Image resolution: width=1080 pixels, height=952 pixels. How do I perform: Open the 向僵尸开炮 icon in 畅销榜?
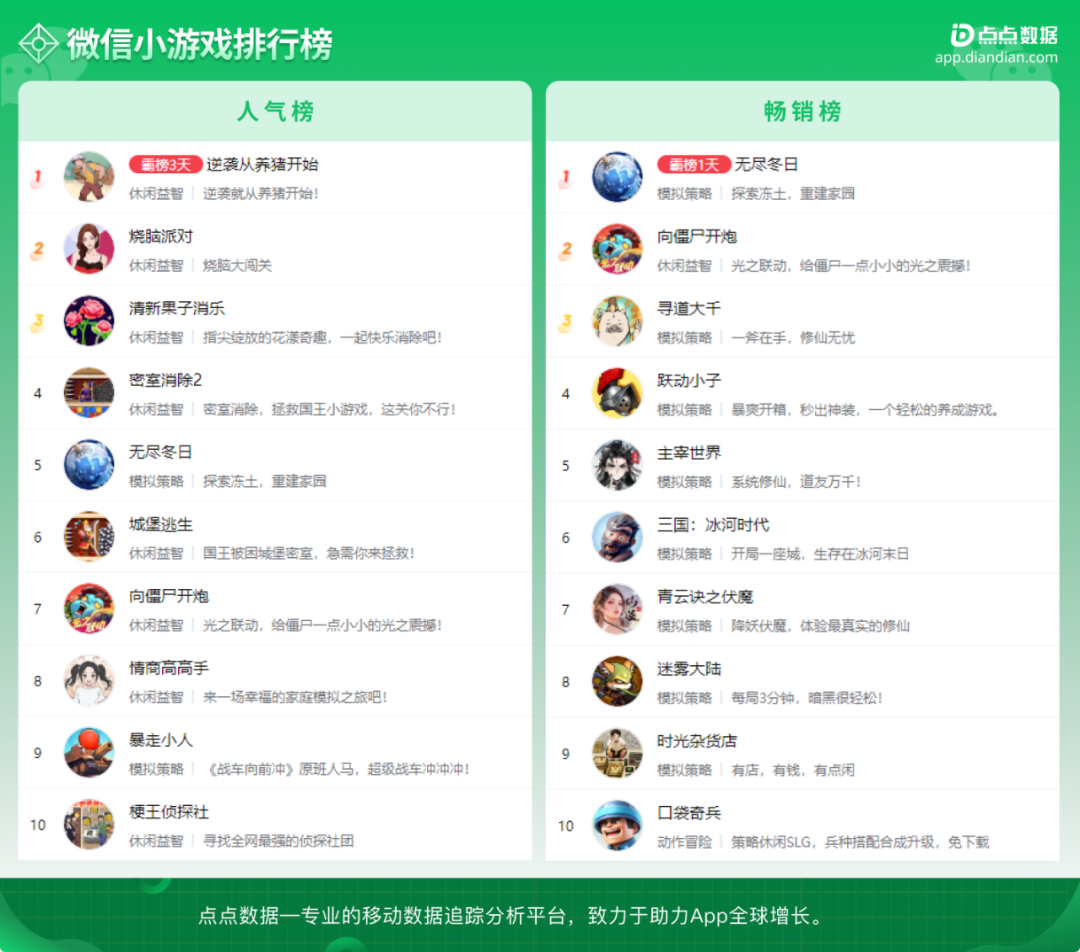click(x=617, y=249)
